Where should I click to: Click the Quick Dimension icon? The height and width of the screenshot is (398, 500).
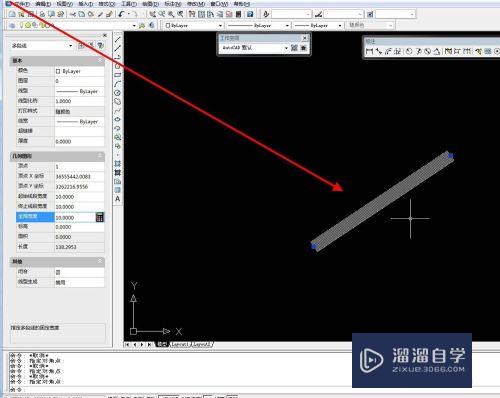448,51
